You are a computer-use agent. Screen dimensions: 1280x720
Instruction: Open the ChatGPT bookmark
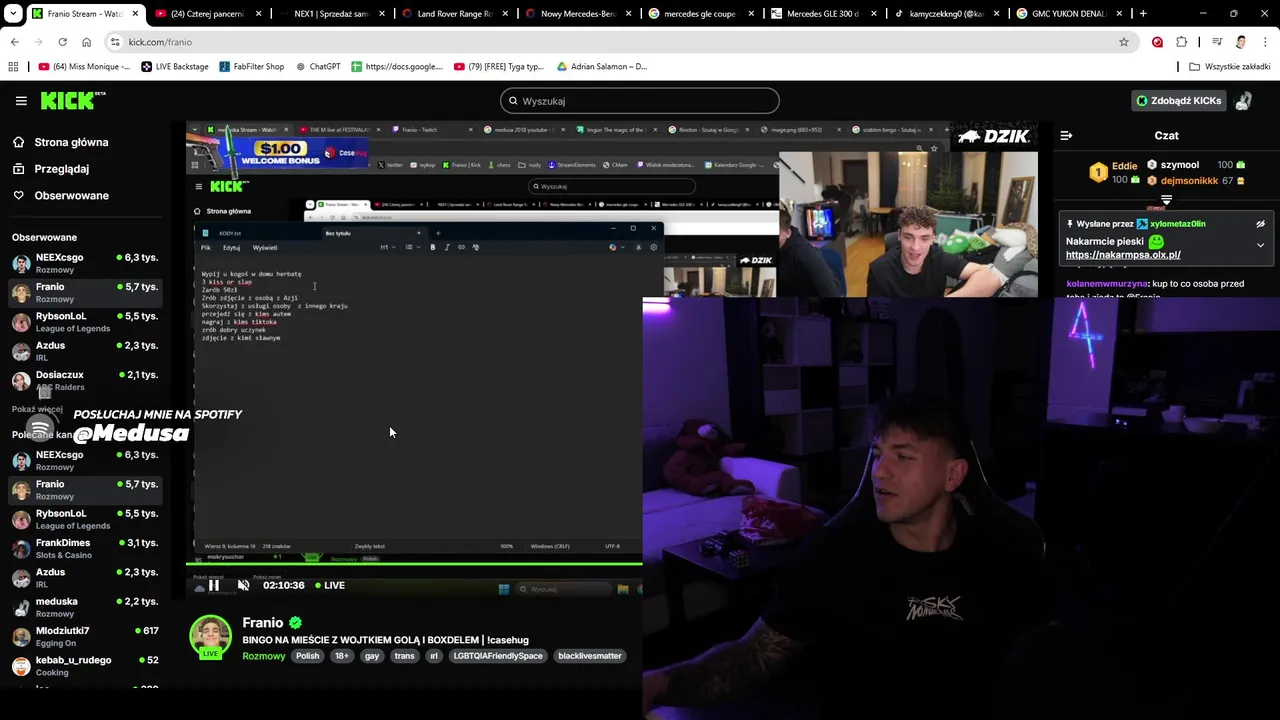317,67
